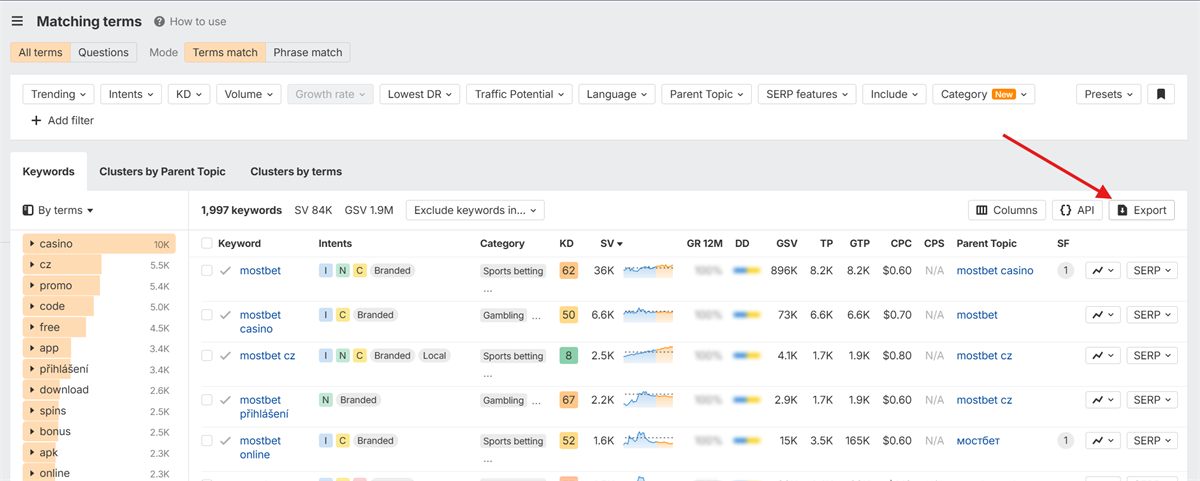
Task: Click Add filter
Action: point(62,120)
